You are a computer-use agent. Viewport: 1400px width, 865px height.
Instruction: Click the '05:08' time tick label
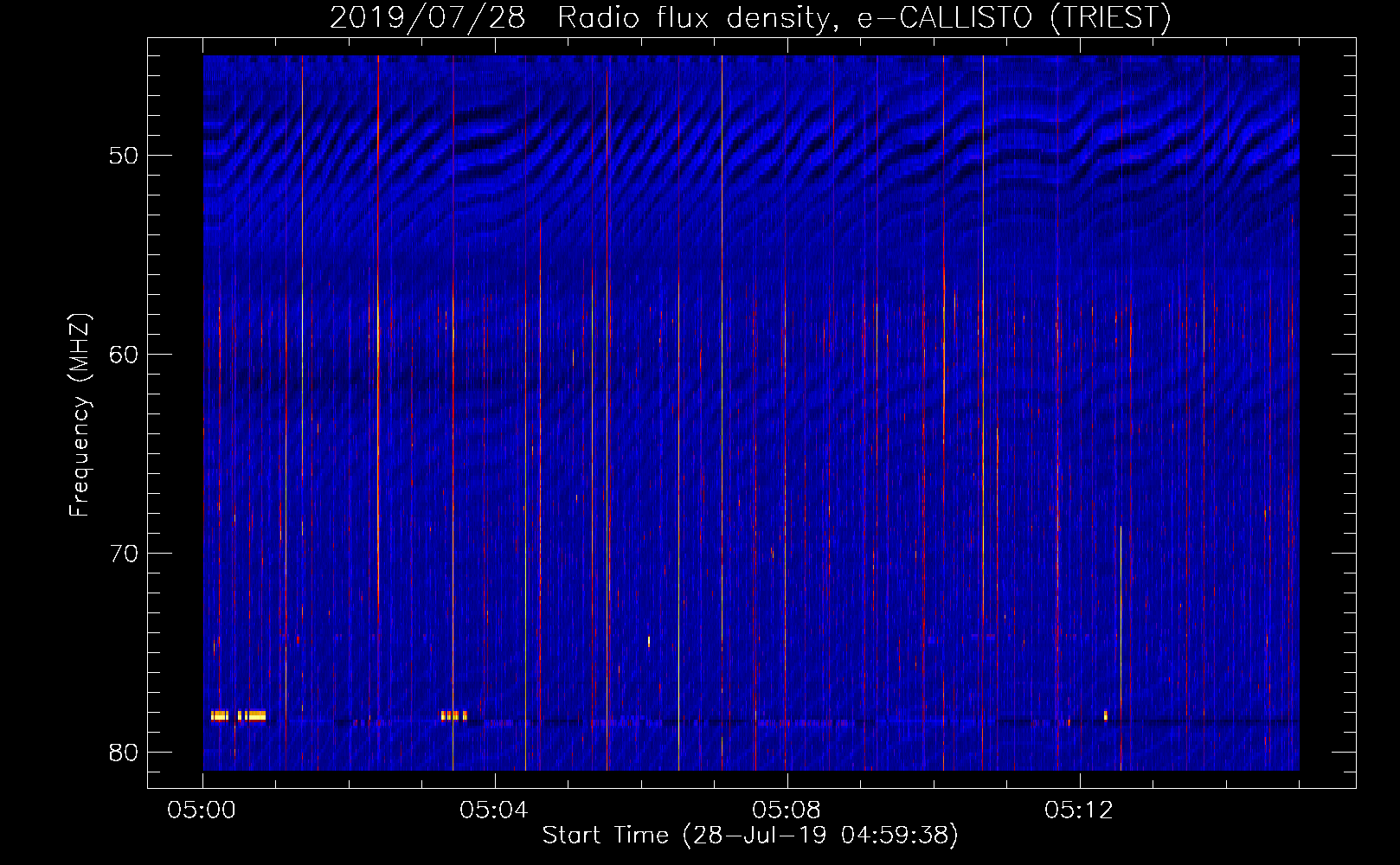[x=787, y=810]
